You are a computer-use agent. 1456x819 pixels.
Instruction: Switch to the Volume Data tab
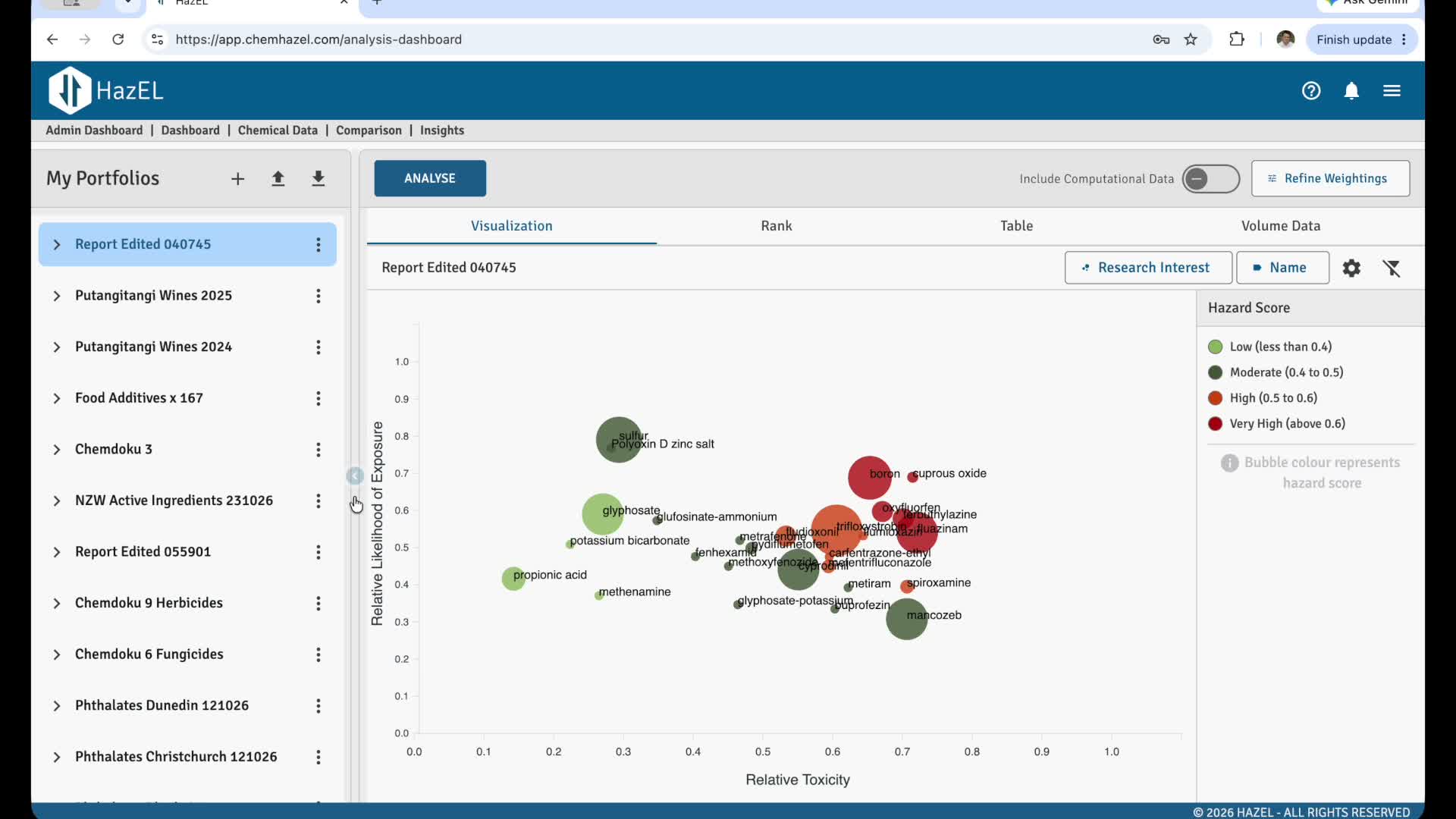[x=1281, y=226]
